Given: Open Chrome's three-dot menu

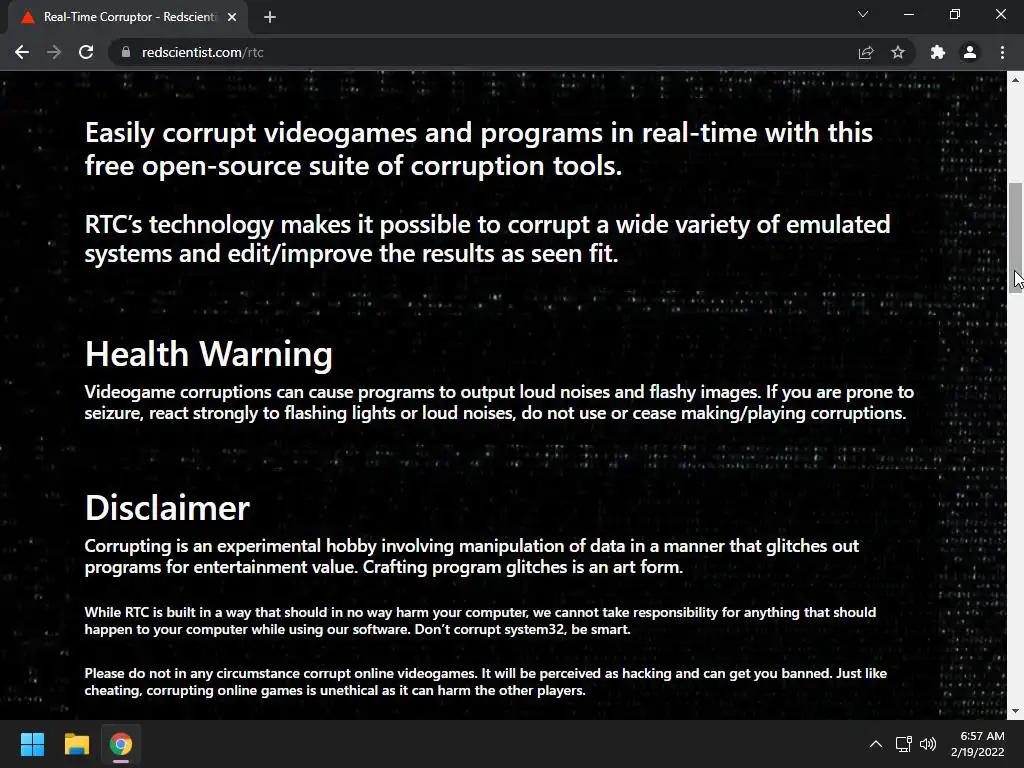Looking at the screenshot, I should click(1002, 52).
